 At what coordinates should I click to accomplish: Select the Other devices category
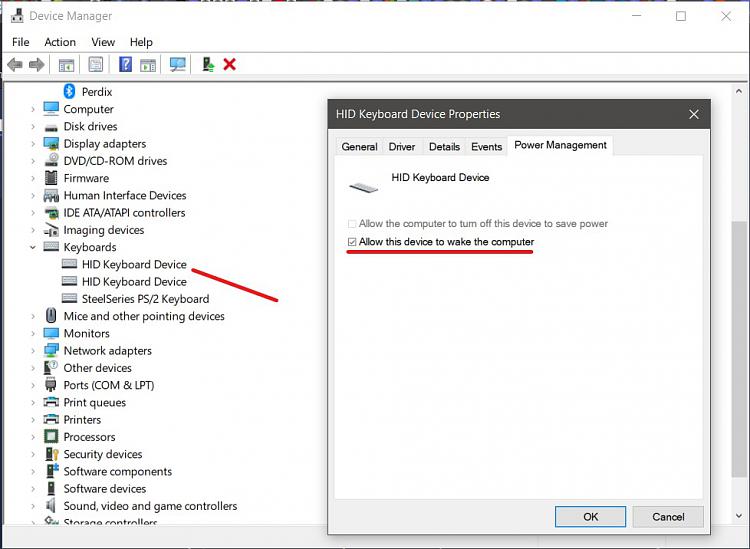[x=98, y=368]
